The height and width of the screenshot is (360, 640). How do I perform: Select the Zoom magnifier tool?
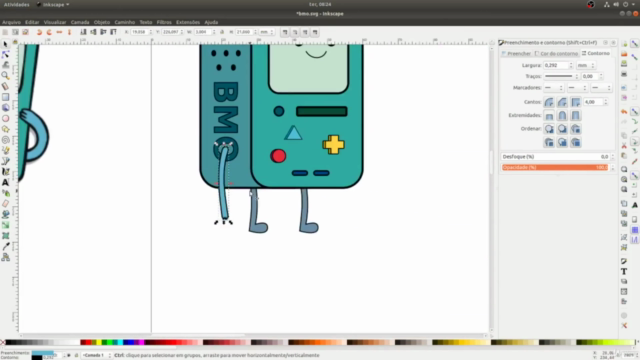coord(5,76)
